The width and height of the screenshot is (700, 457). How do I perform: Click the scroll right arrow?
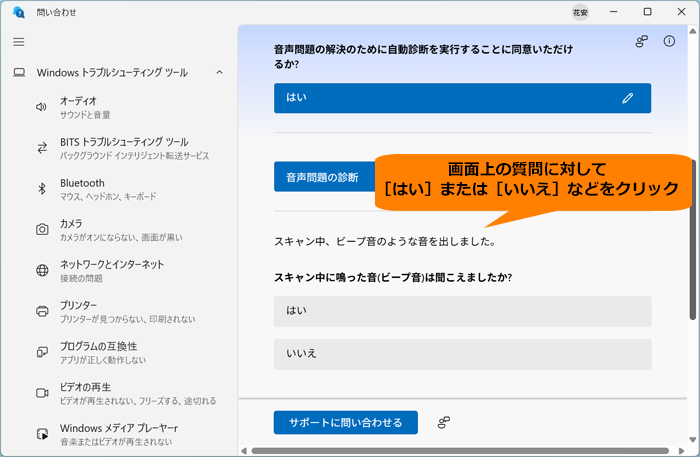coord(682,451)
